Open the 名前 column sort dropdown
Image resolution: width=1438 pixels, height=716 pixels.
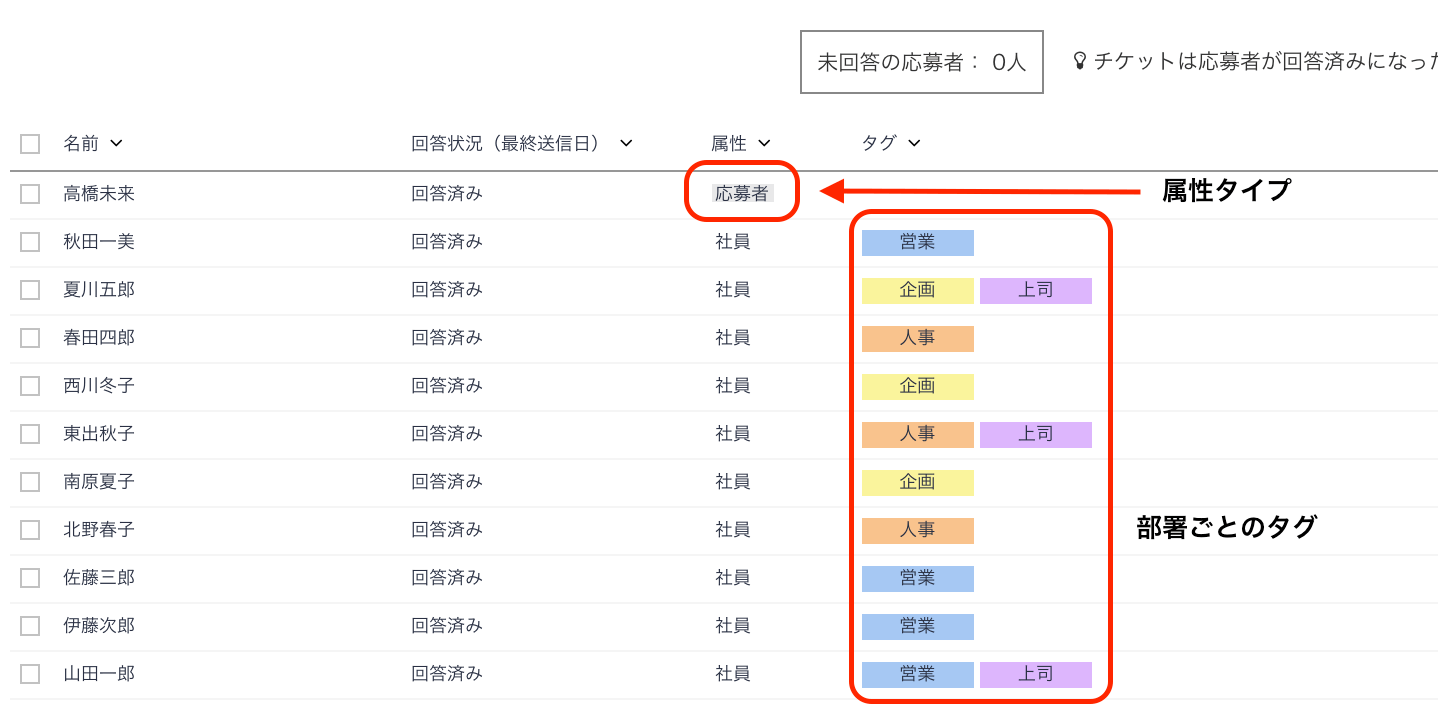coord(117,143)
